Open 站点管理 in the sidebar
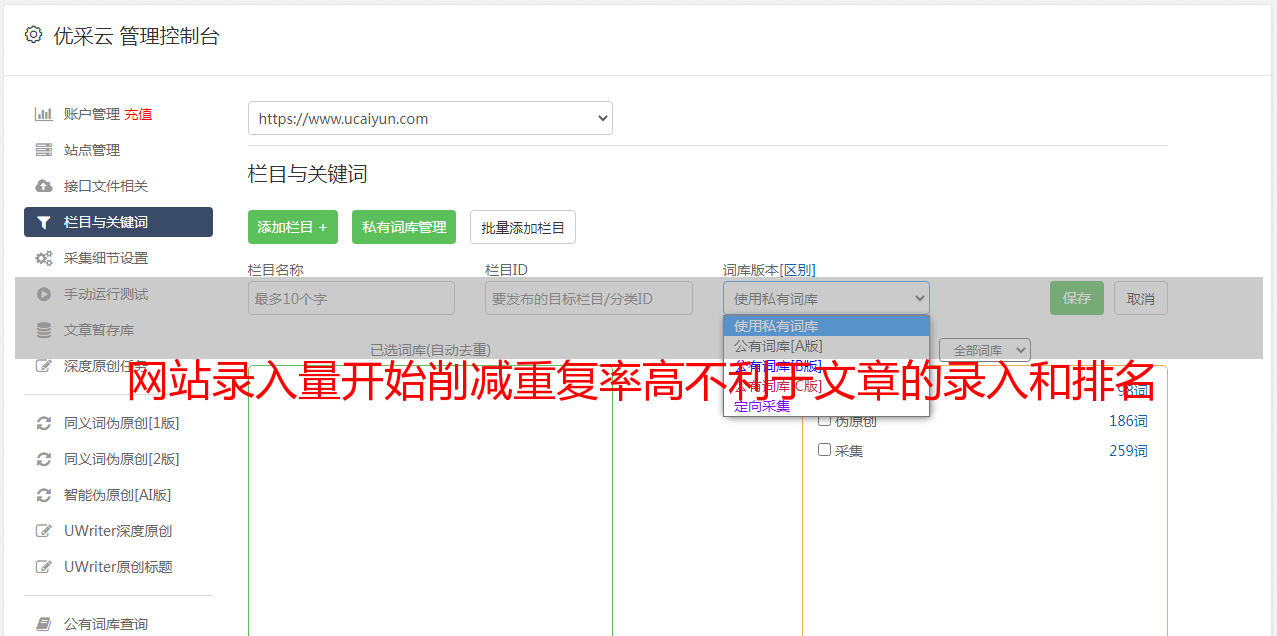Image resolution: width=1277 pixels, height=636 pixels. click(92, 150)
